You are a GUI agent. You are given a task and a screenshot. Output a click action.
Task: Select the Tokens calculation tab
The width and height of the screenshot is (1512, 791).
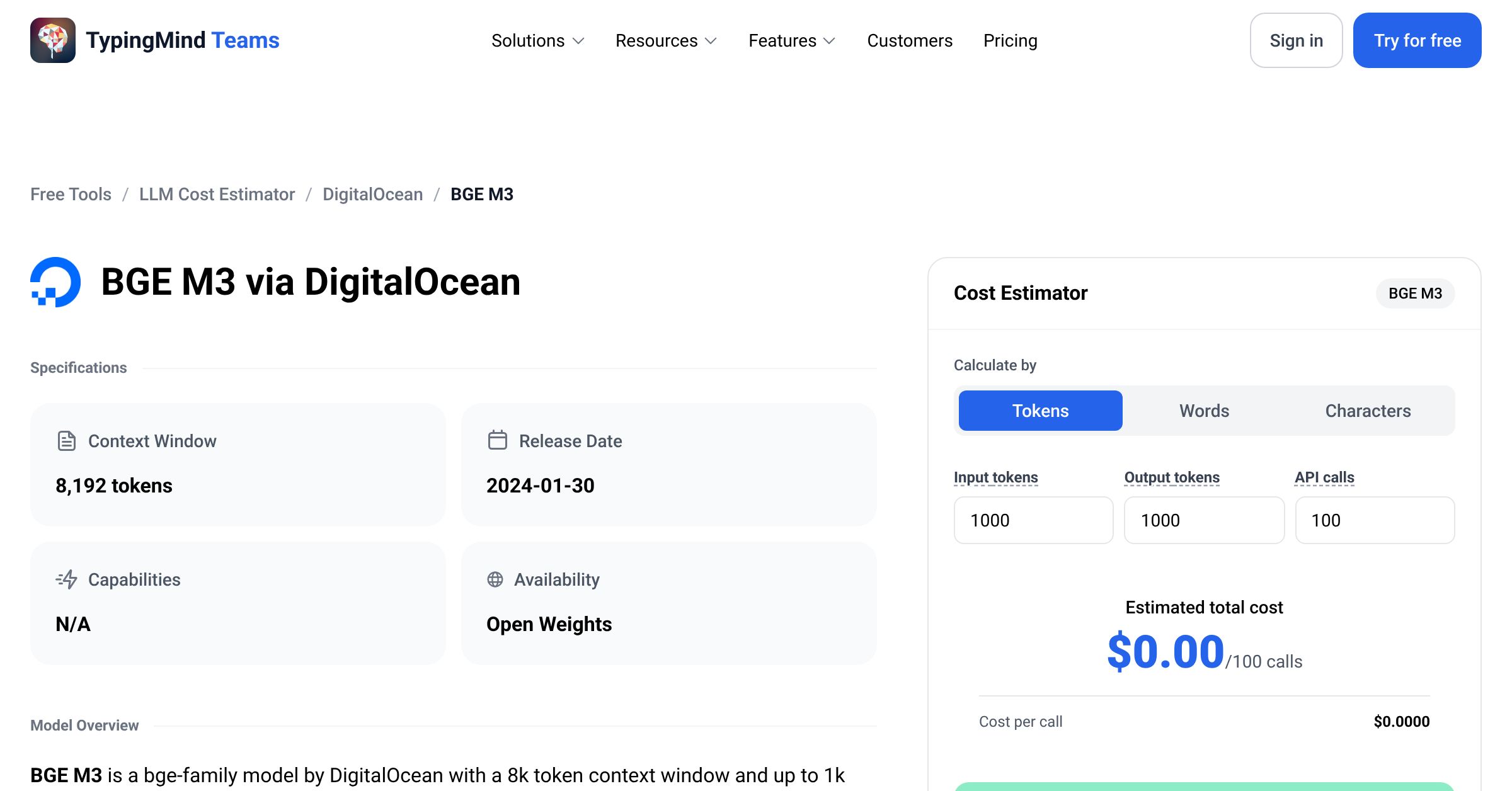1041,411
